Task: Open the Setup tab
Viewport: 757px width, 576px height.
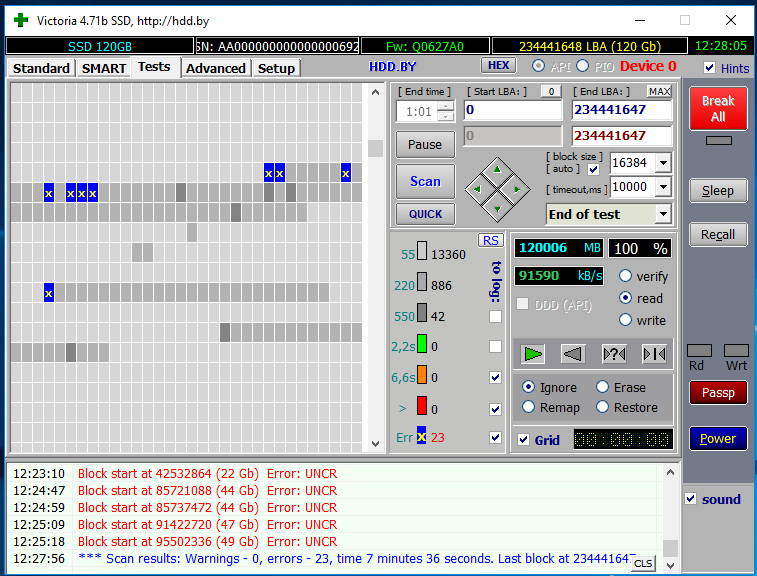Action: pos(276,68)
